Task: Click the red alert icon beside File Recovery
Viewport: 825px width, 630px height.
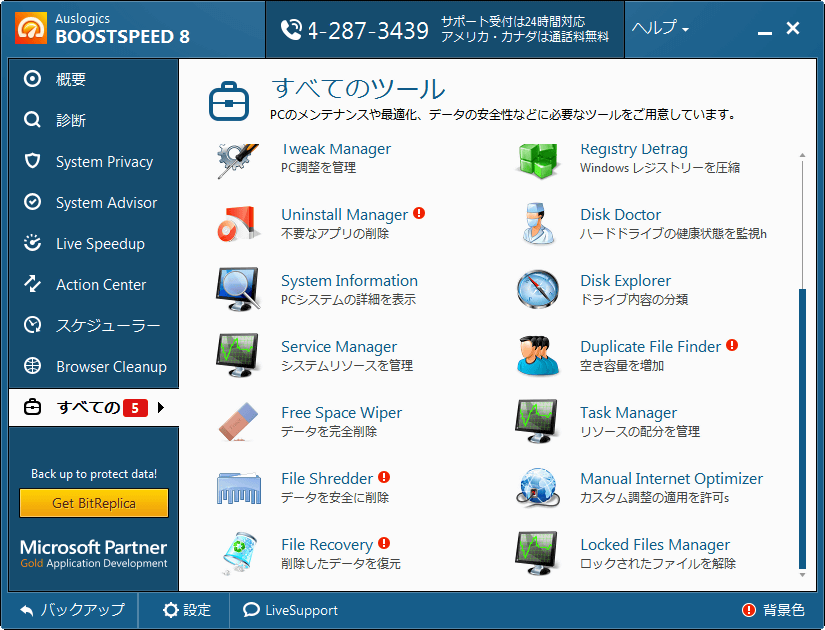Action: tap(384, 543)
